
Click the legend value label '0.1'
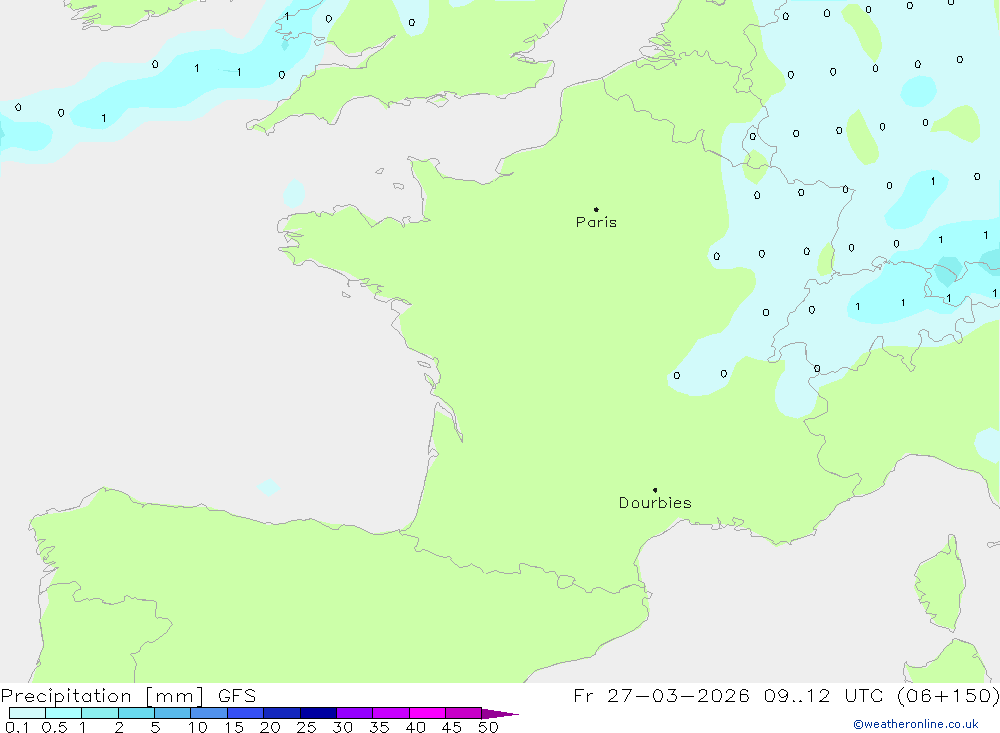[x=17, y=727]
